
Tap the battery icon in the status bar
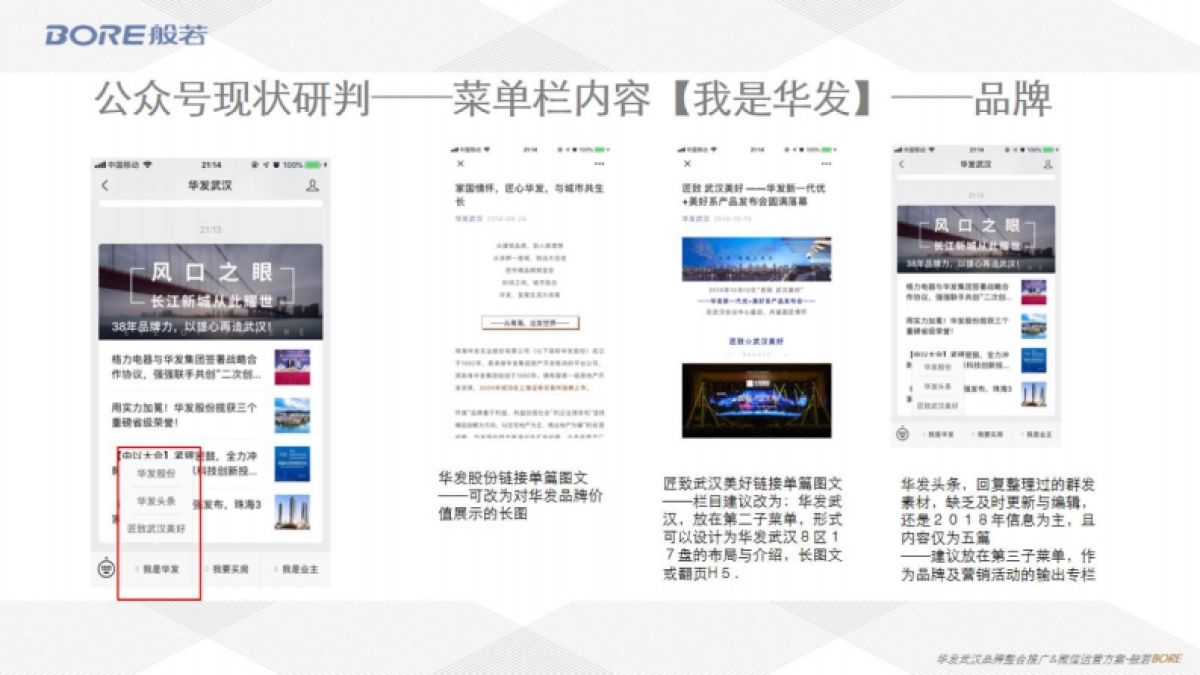coord(315,166)
